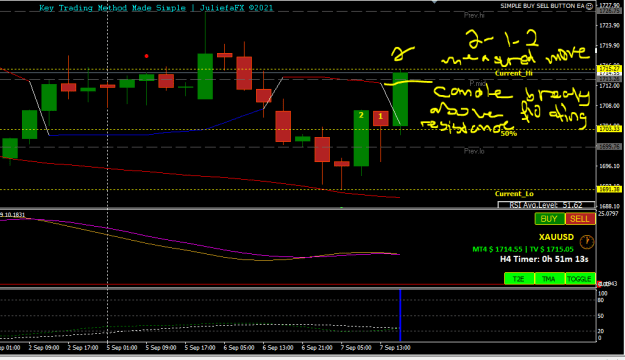Select the 50% level label
The height and width of the screenshot is (360, 625).
[x=509, y=134]
